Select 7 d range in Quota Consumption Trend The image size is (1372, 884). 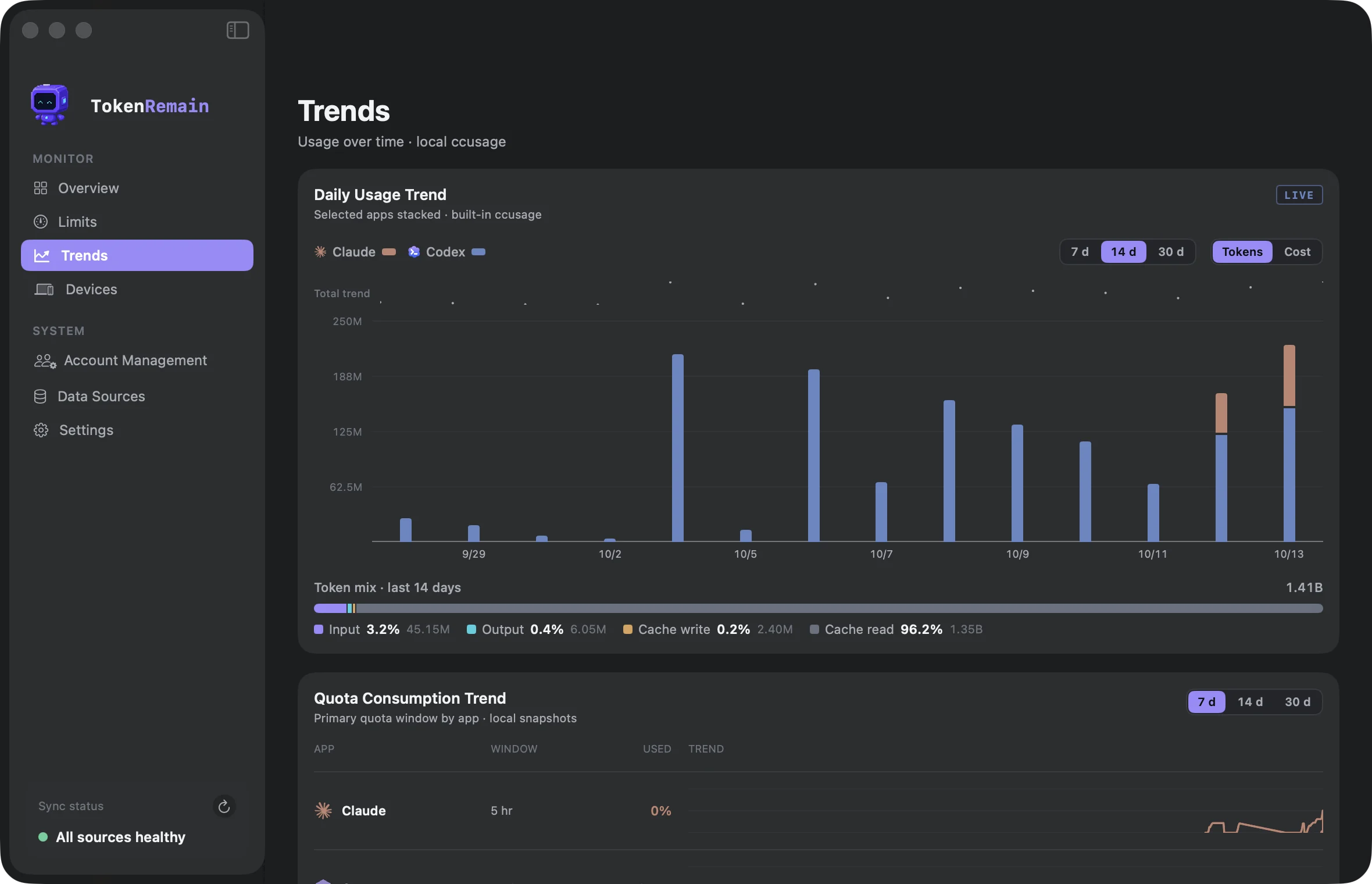[1207, 702]
